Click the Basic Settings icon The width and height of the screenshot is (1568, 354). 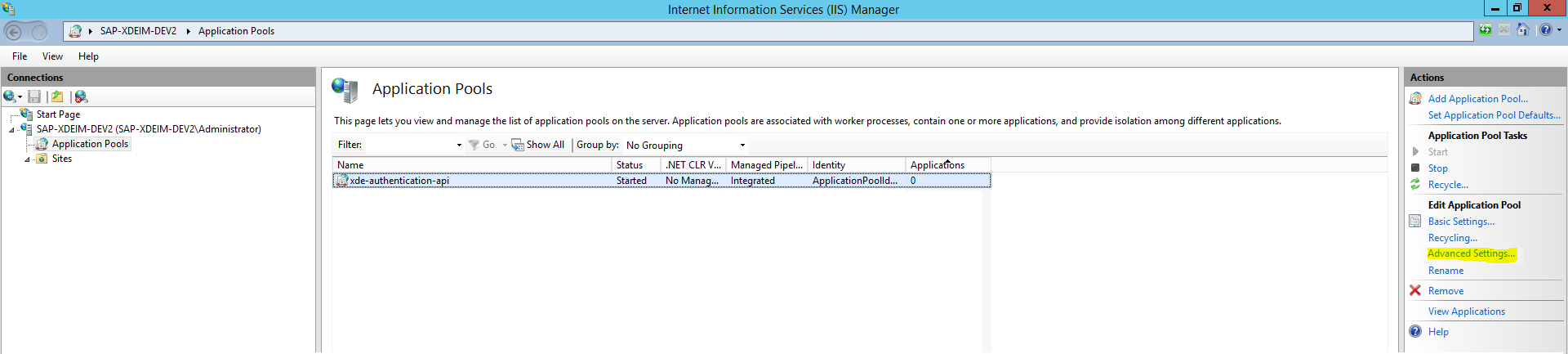click(x=1415, y=221)
